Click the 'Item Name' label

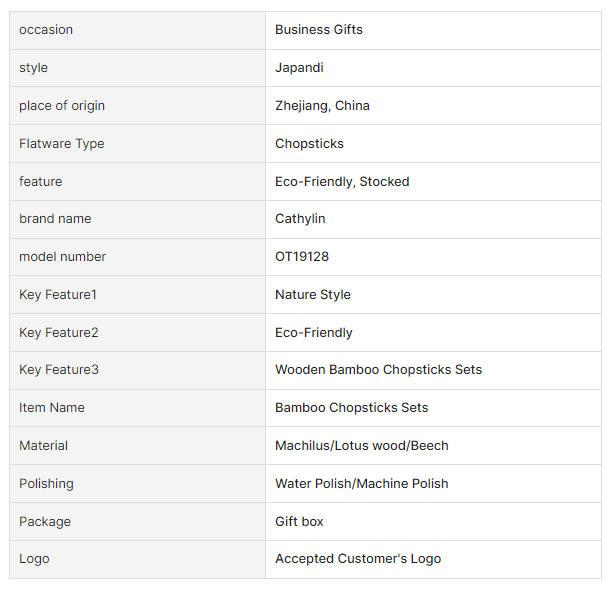(52, 408)
